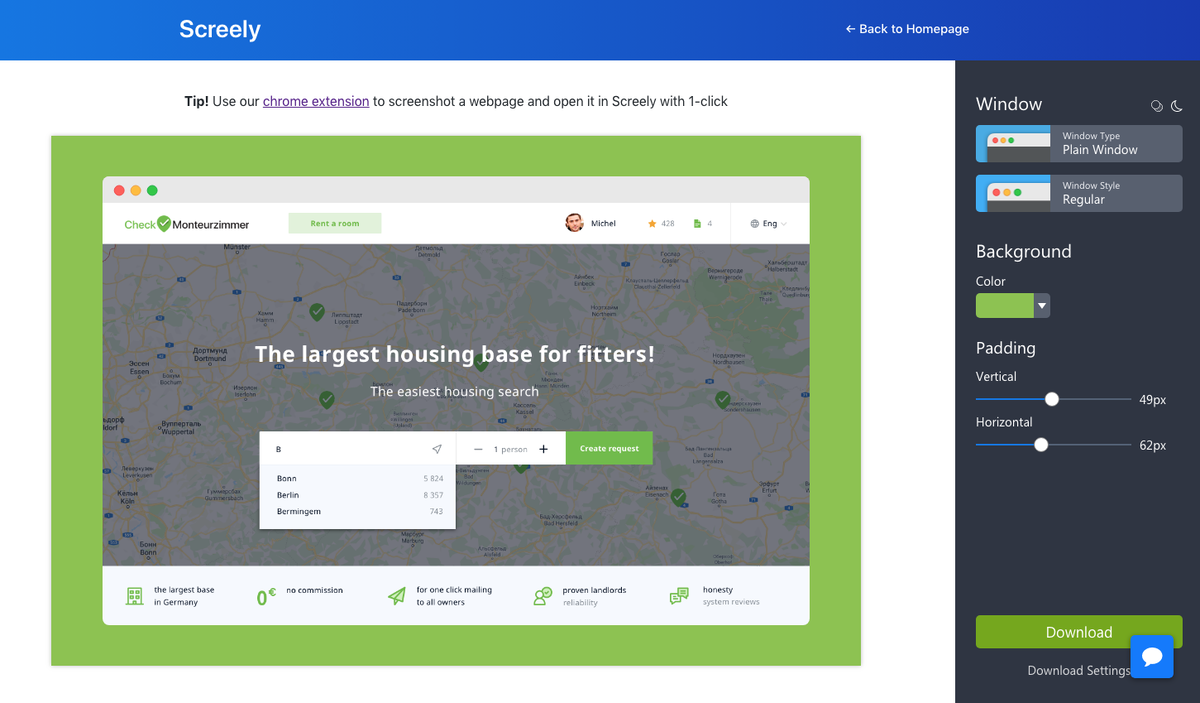Click the yellow dot in mockup titlebar

click(136, 190)
